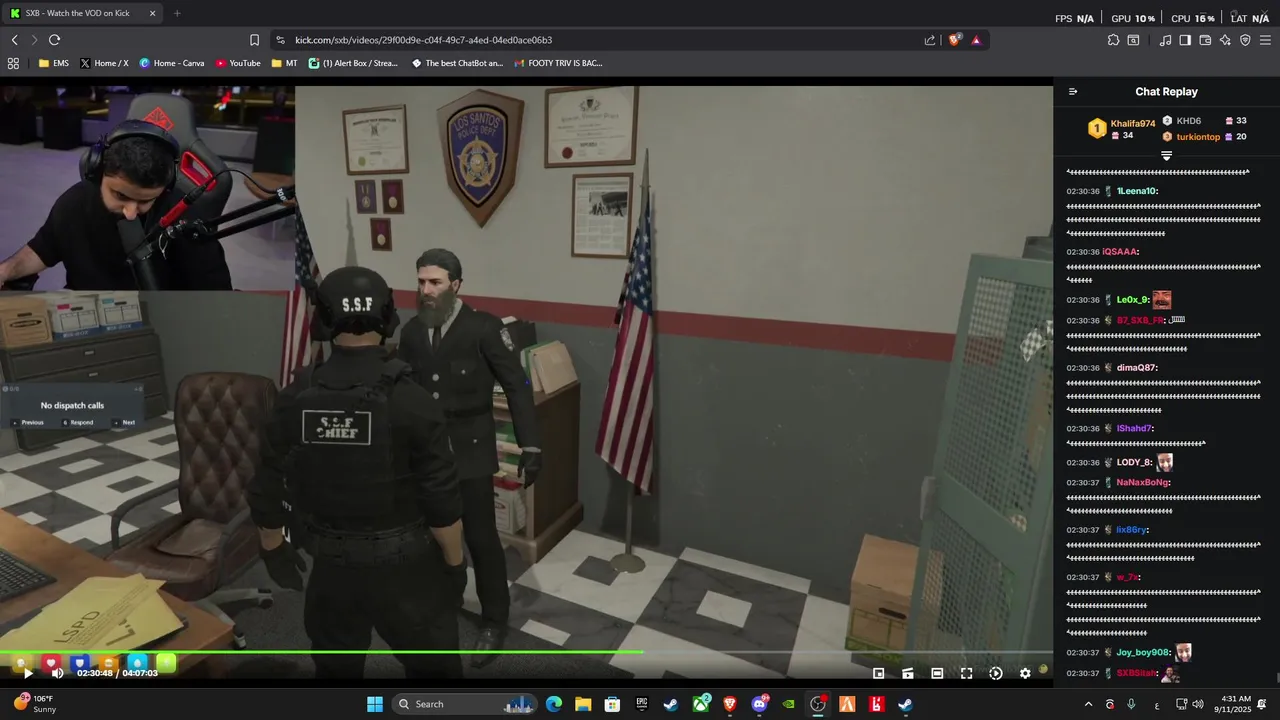Viewport: 1280px width, 720px height.
Task: Click chat username NaNaxBoNg
Action: (x=1143, y=483)
